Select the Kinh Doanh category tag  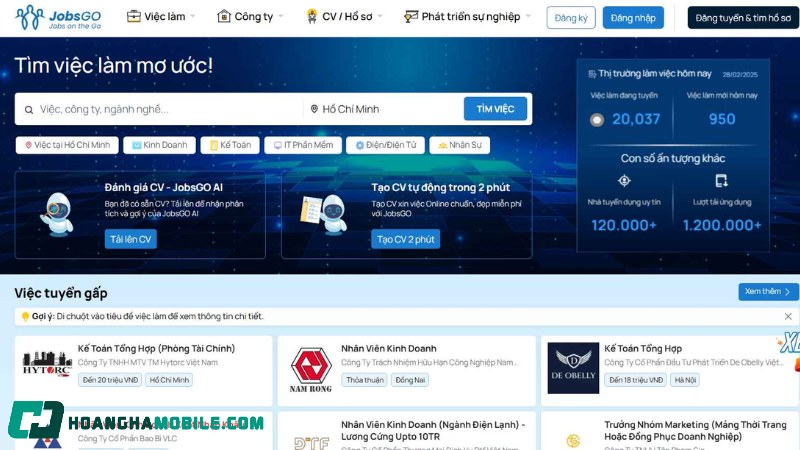point(159,145)
